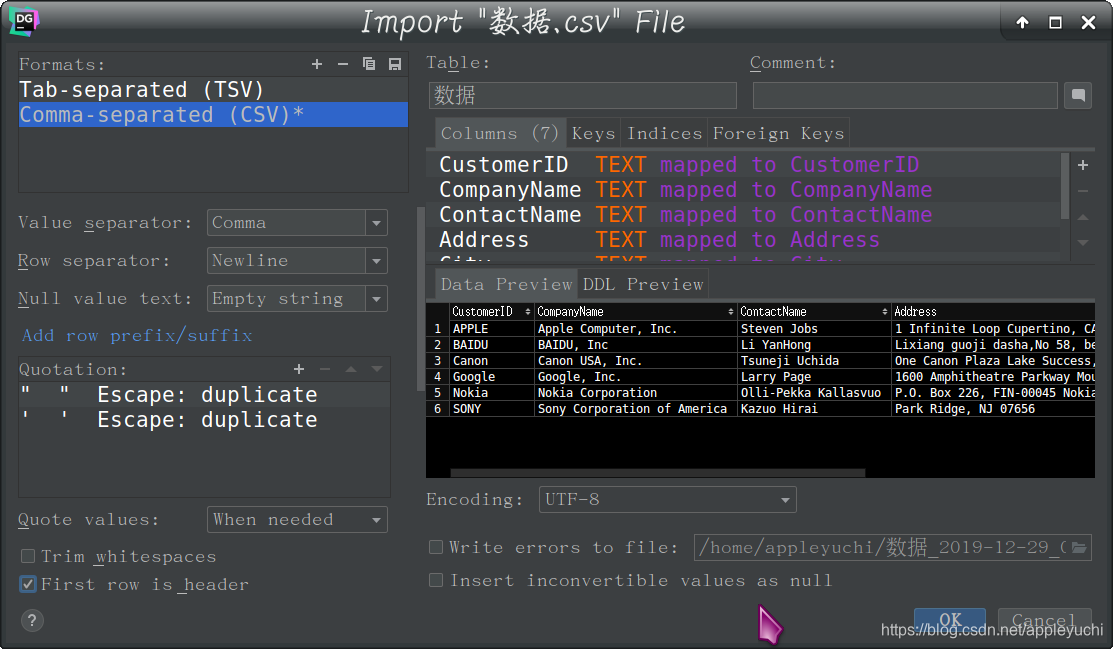Screen dimensions: 1113x649
Task: Click the OK button
Action: pos(949,619)
